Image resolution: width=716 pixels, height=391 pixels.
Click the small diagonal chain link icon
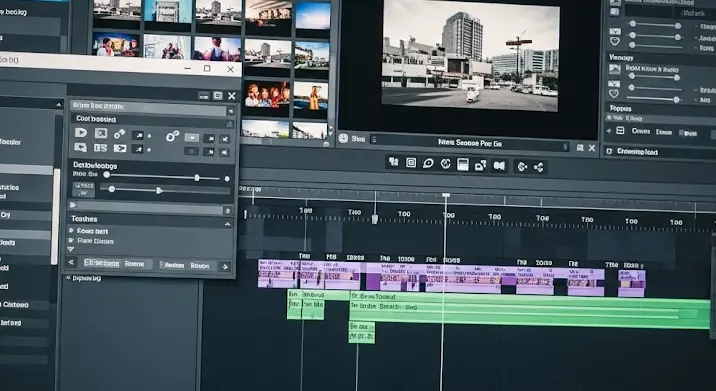[120, 134]
